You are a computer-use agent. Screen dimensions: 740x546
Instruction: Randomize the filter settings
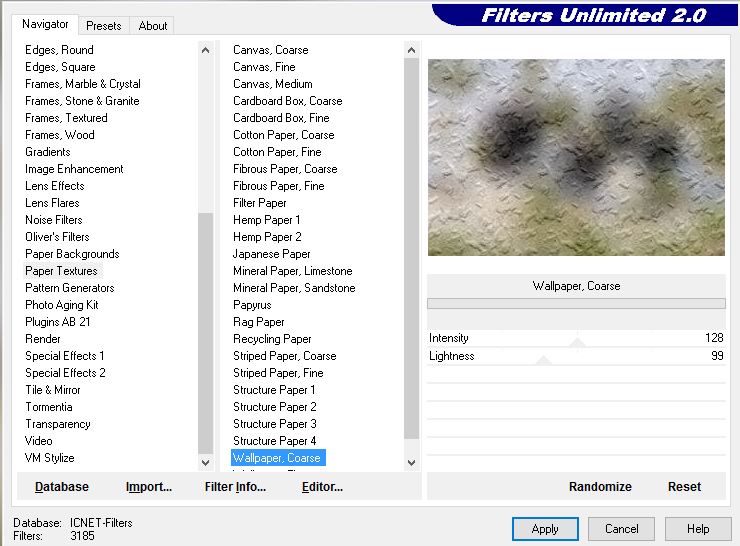[600, 487]
